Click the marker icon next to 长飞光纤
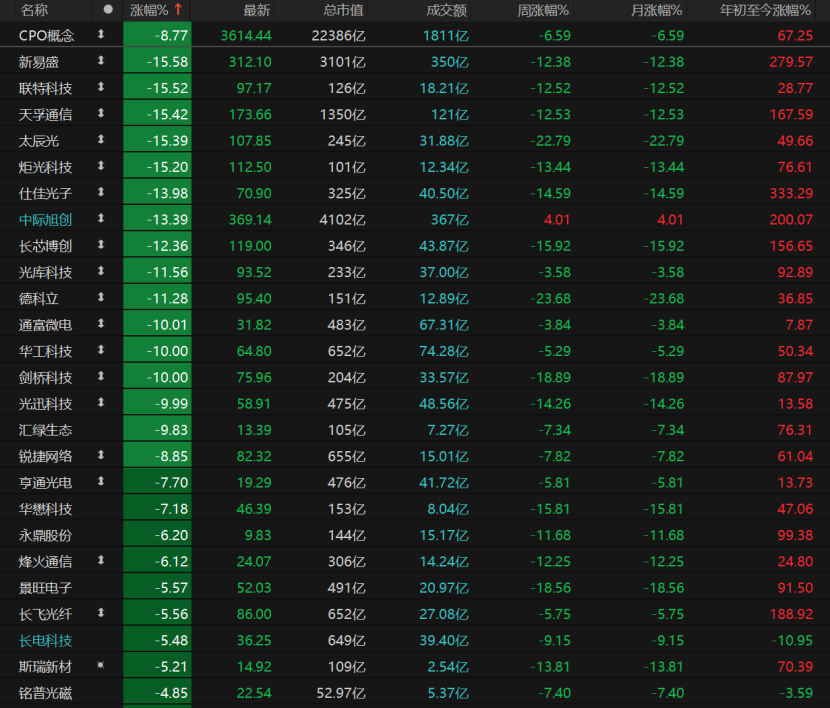This screenshot has height=708, width=830. (x=100, y=612)
